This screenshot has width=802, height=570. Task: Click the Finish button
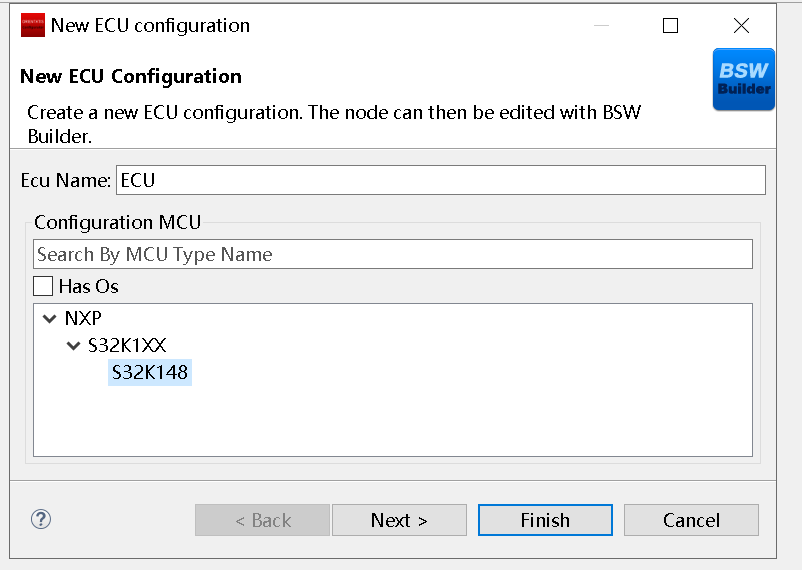(545, 520)
